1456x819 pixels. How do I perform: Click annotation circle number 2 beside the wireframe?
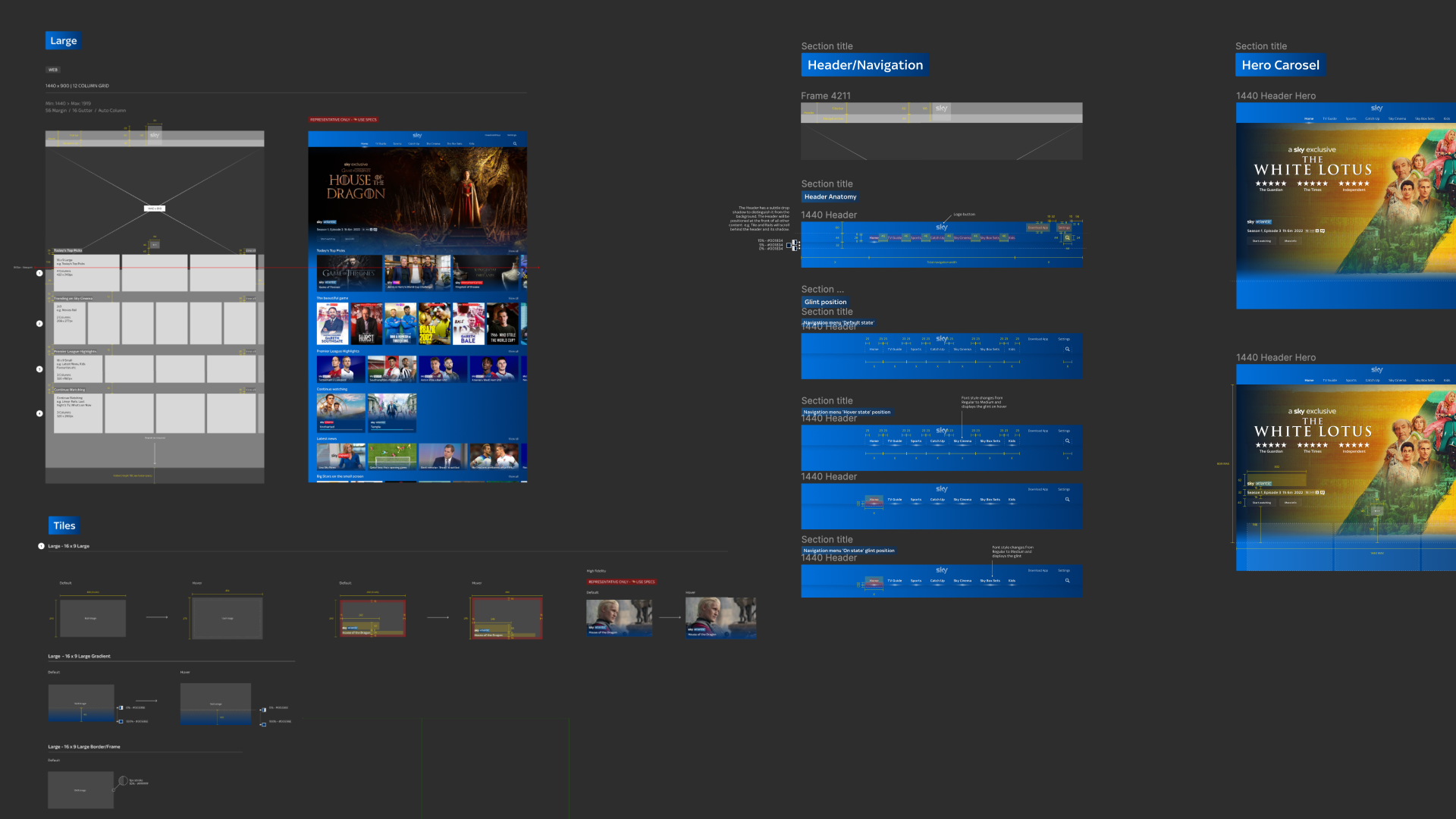[x=39, y=324]
